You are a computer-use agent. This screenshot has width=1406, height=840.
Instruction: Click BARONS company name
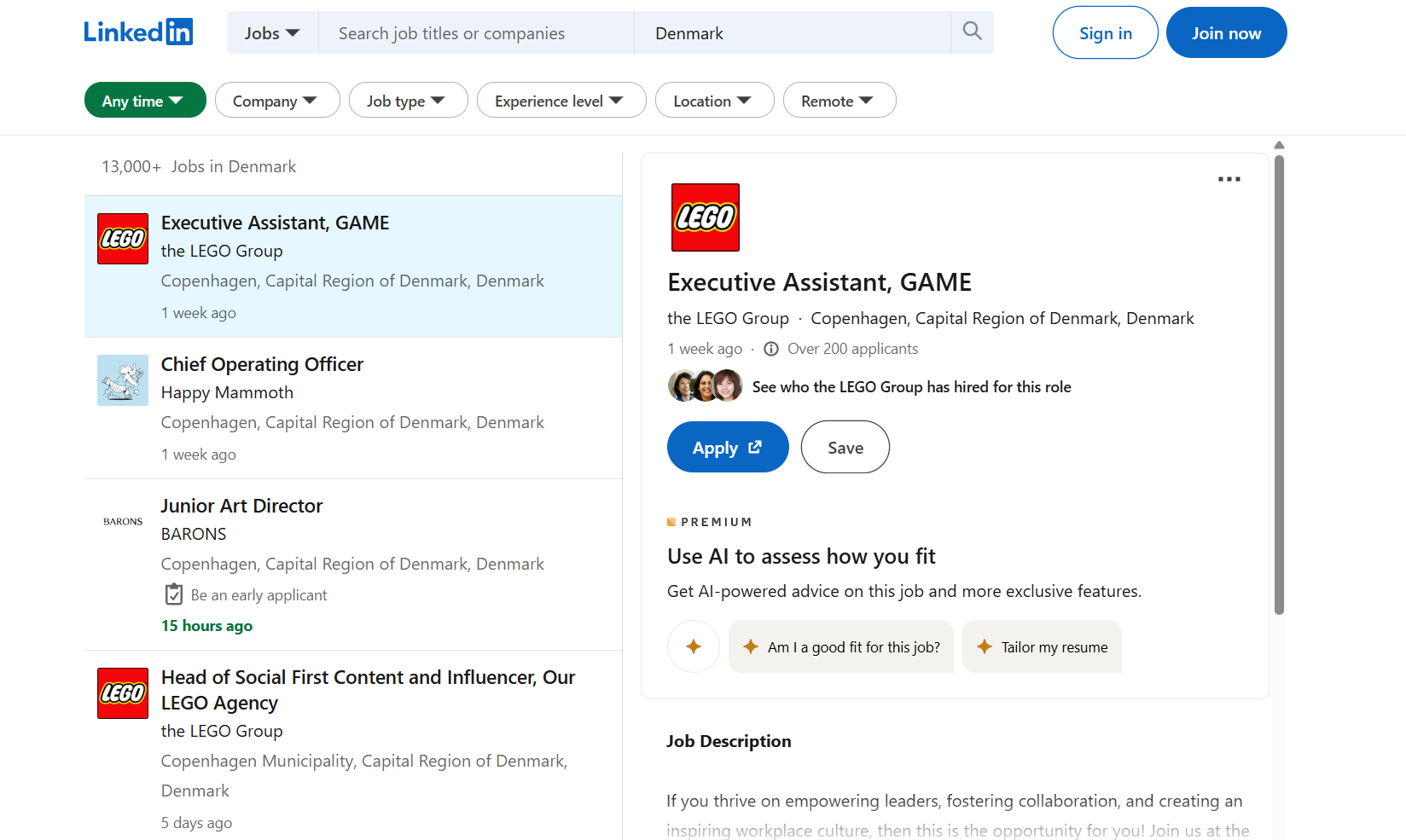coord(194,534)
